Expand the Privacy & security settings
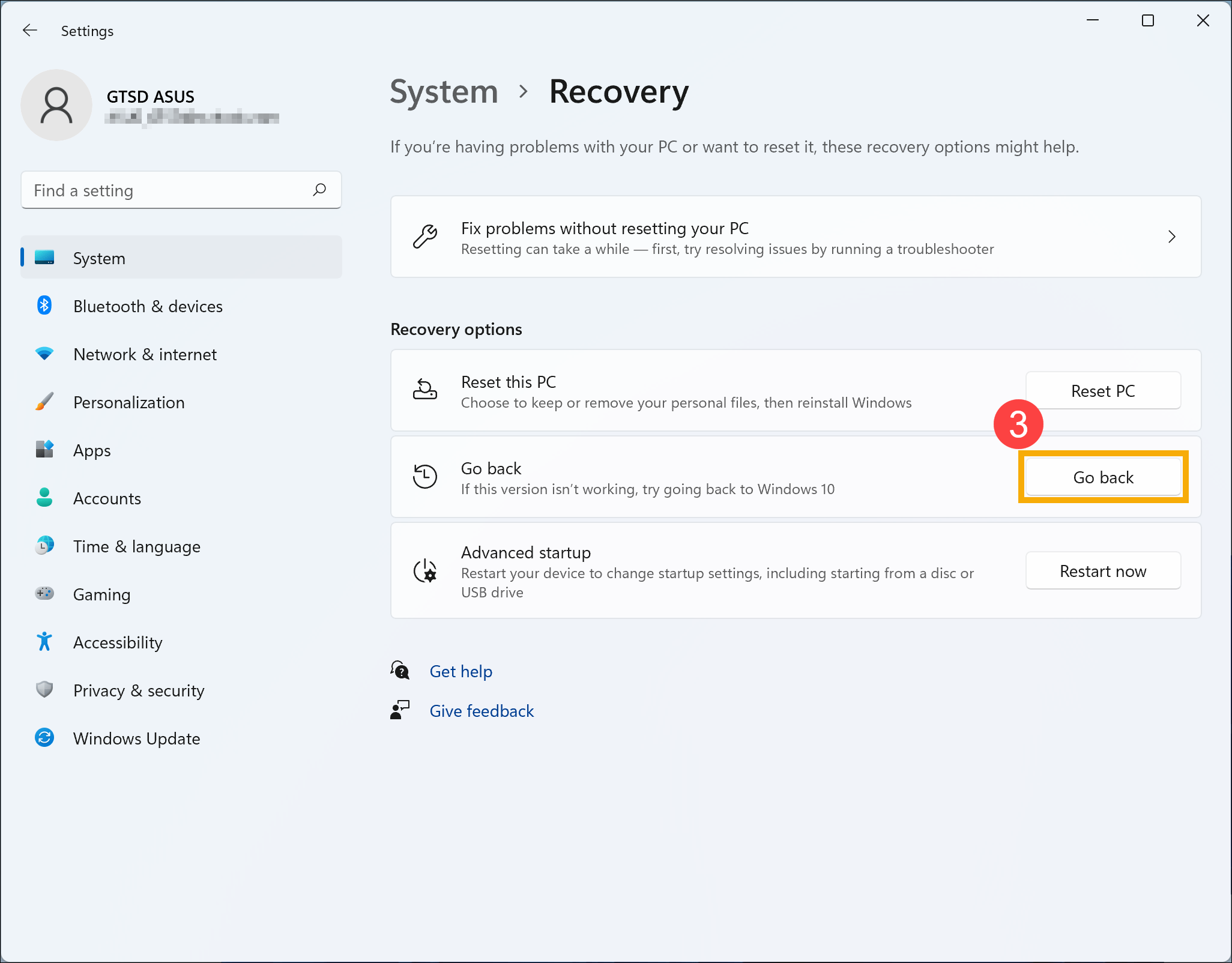Image resolution: width=1232 pixels, height=963 pixels. 138,690
